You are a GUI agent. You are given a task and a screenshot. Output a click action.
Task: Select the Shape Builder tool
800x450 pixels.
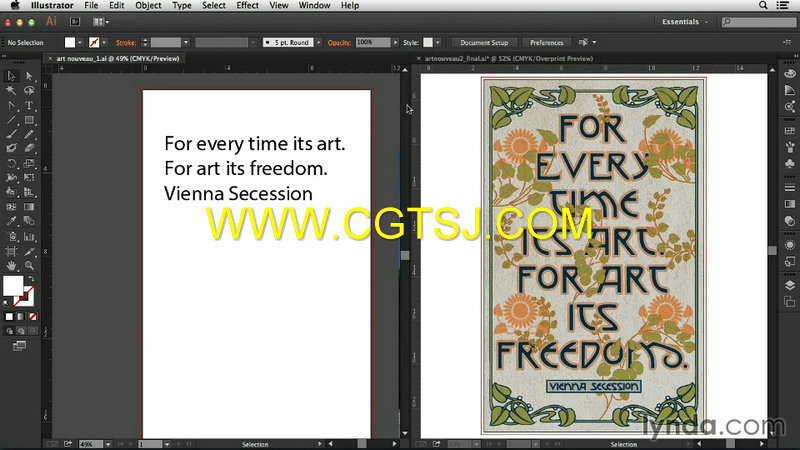point(11,192)
